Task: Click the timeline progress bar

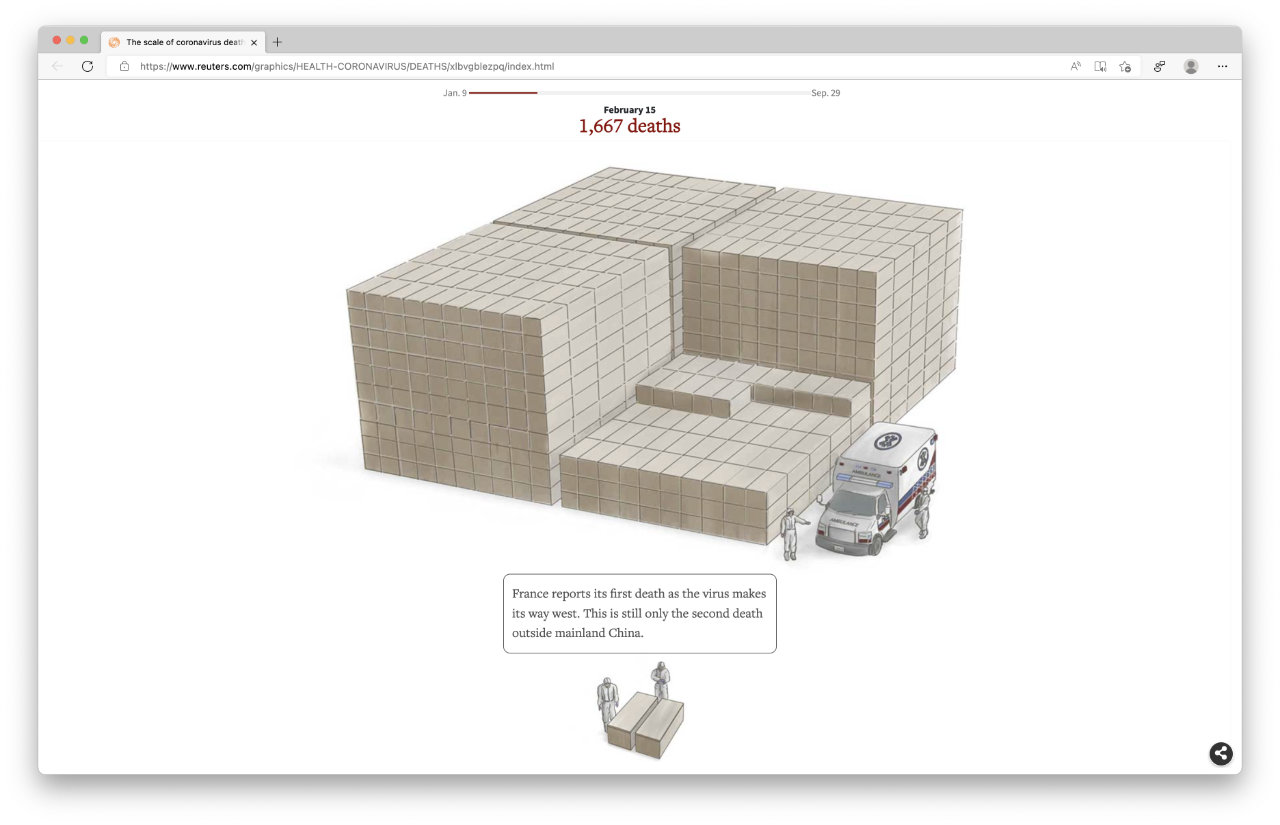Action: [x=638, y=93]
